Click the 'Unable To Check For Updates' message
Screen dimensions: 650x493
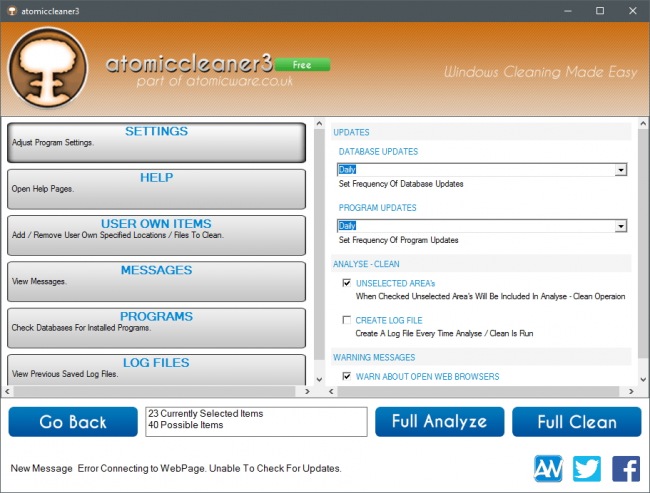(274, 468)
